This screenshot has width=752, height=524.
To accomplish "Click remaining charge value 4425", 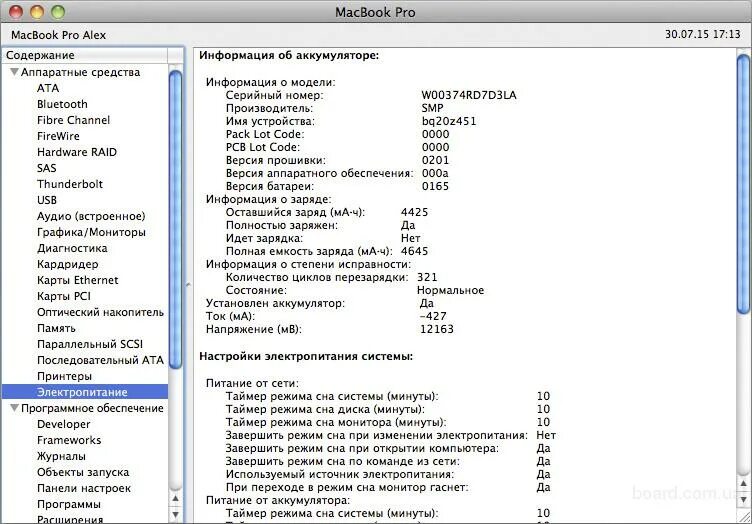I will click(414, 212).
